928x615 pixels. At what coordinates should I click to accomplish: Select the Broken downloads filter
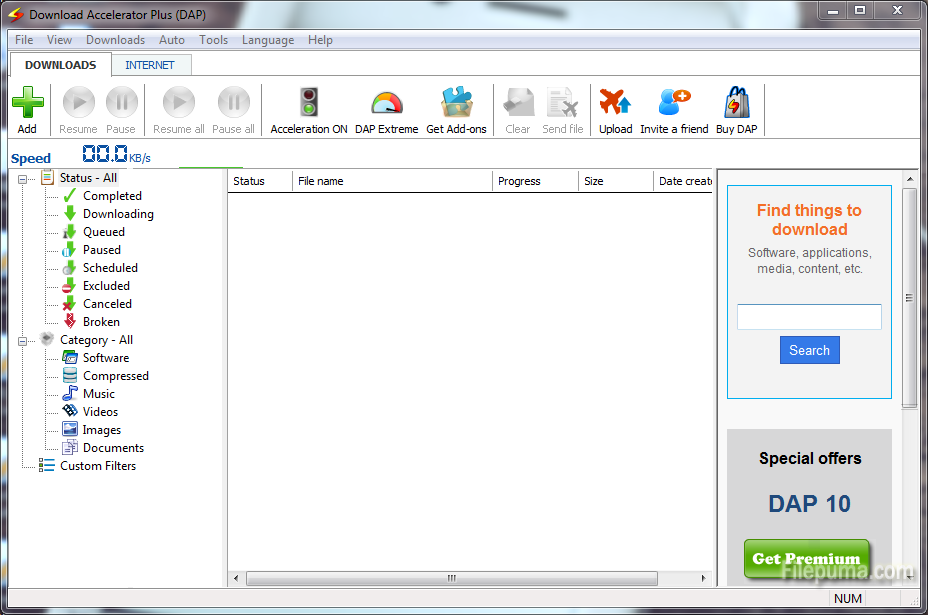click(x=101, y=322)
